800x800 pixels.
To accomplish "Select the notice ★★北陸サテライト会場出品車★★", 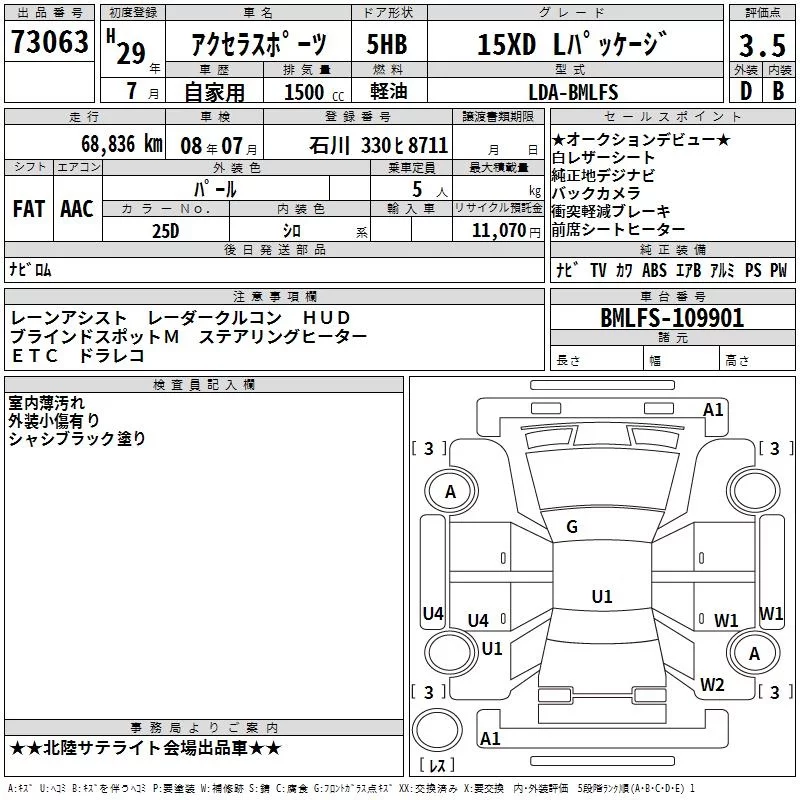I will pos(146,748).
